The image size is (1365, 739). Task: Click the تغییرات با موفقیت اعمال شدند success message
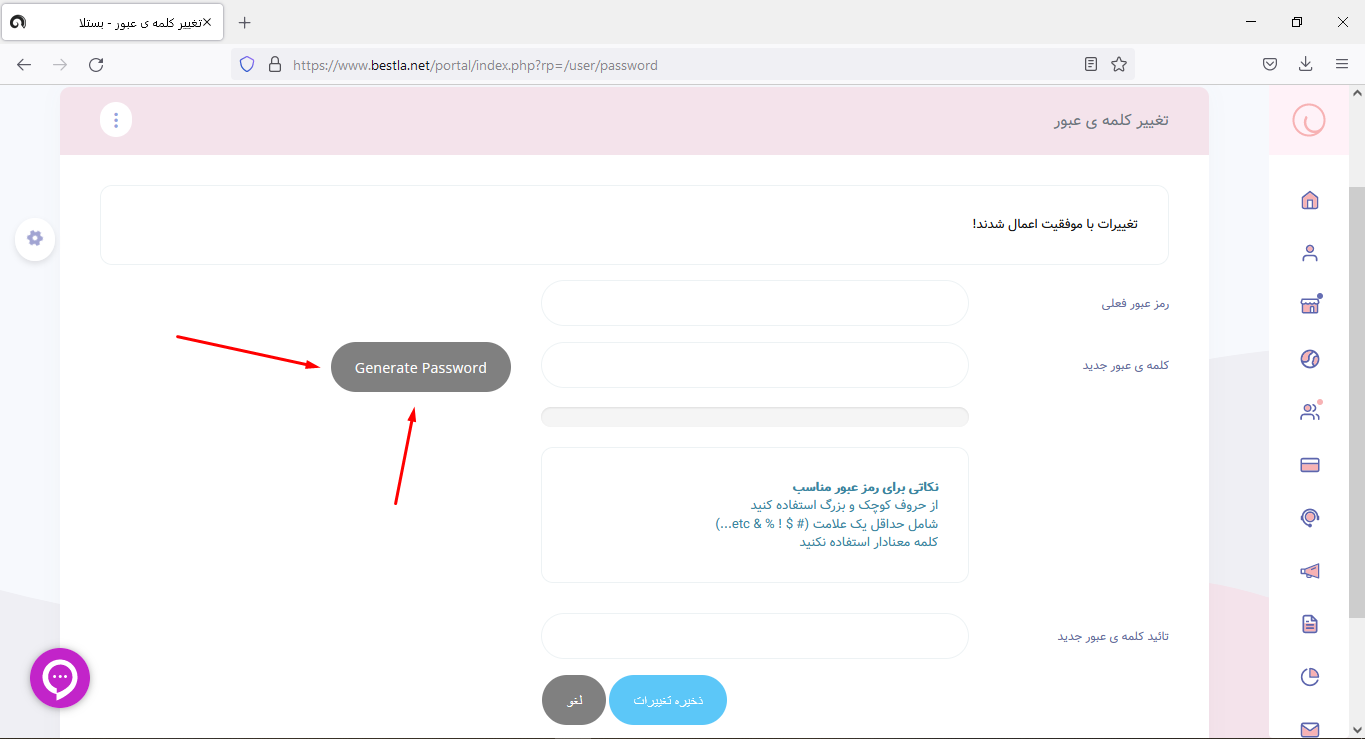pos(1055,223)
